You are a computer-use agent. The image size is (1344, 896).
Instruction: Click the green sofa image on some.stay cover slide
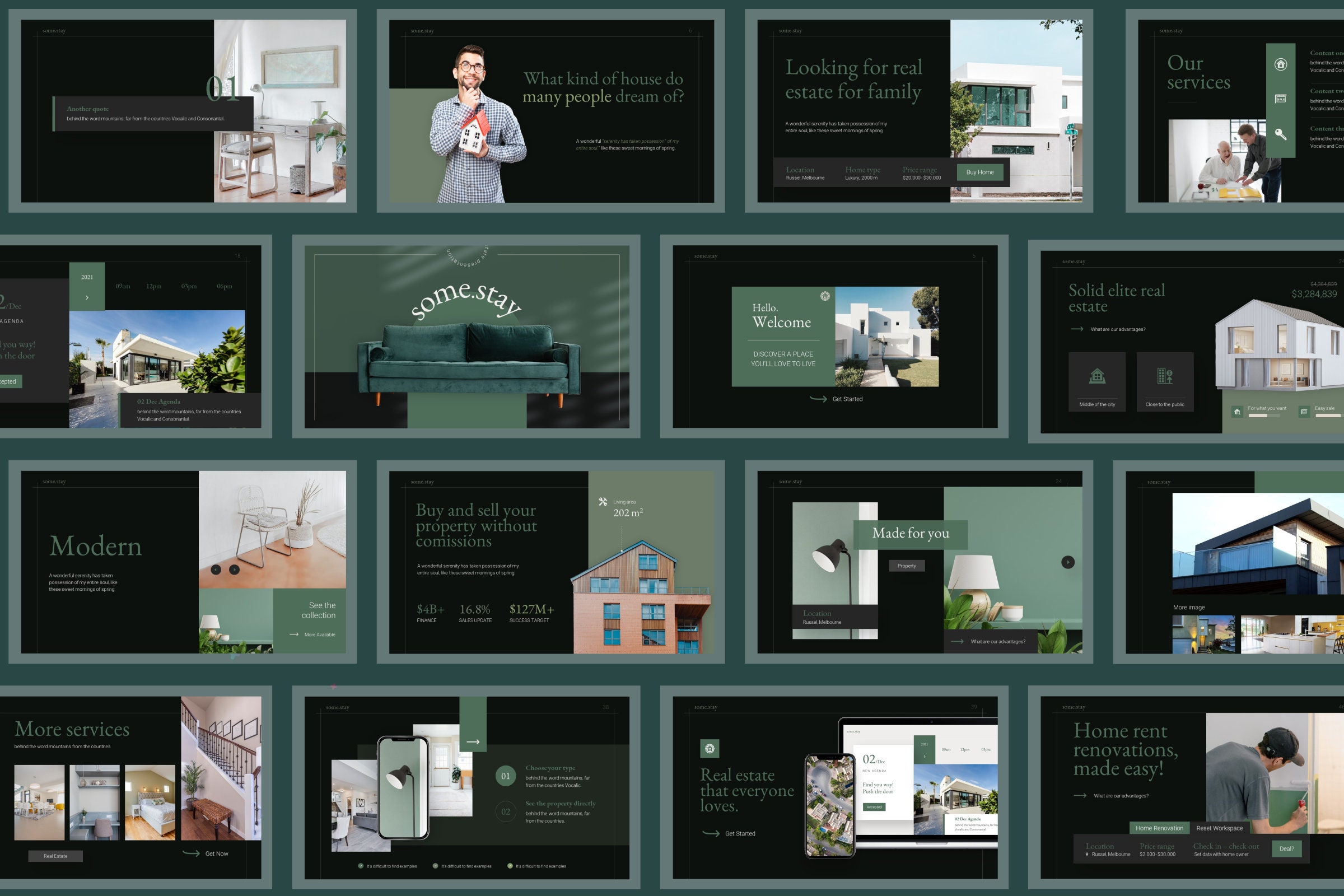tap(468, 366)
